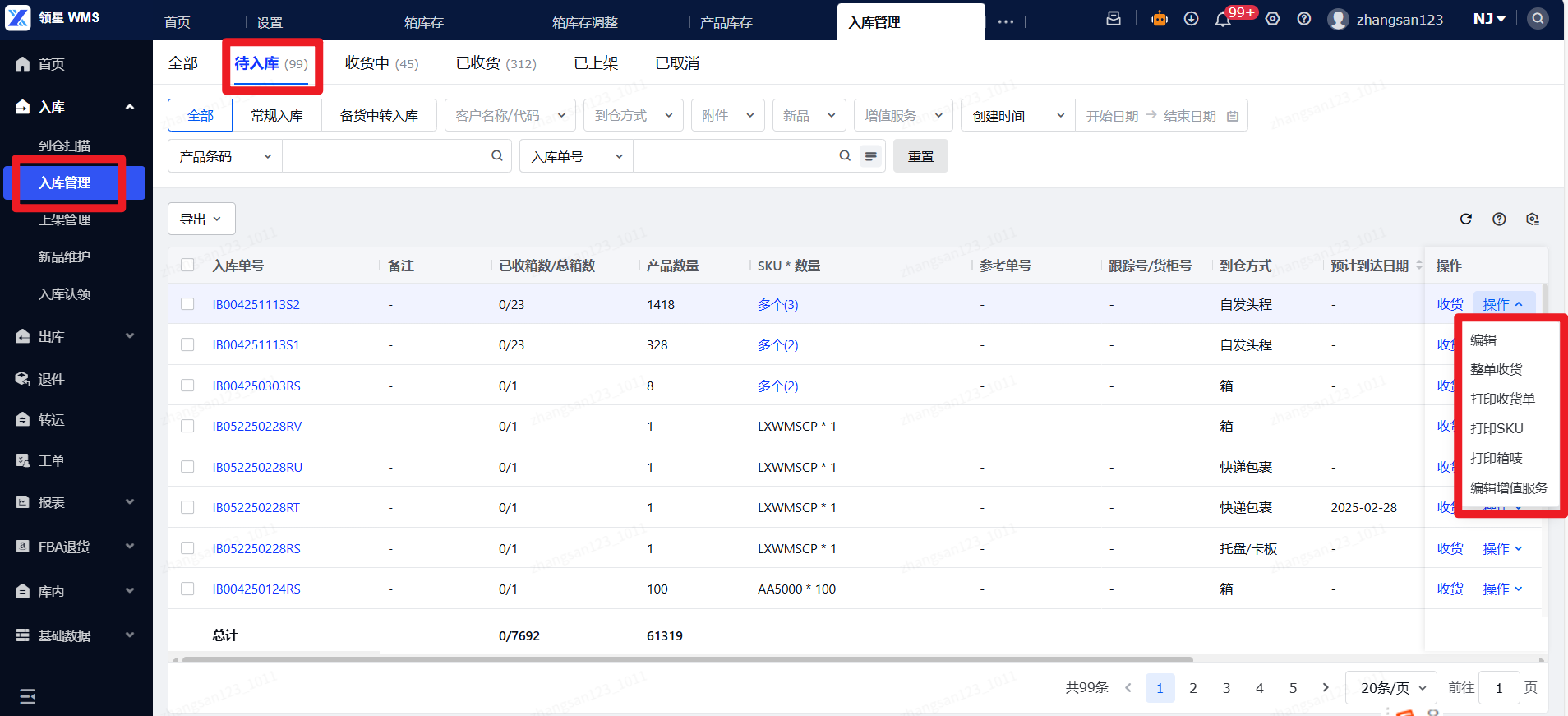Image resolution: width=1568 pixels, height=716 pixels.
Task: Switch to the 收货中 tab
Action: [381, 63]
